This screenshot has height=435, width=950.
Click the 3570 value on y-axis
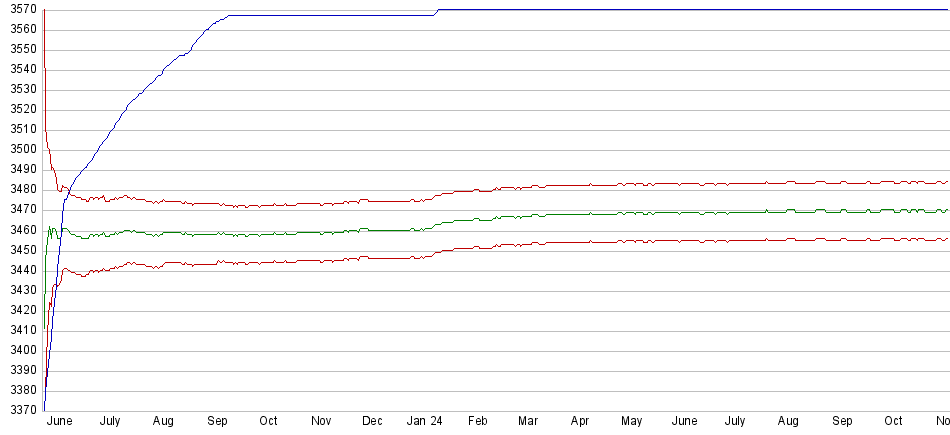click(x=19, y=10)
